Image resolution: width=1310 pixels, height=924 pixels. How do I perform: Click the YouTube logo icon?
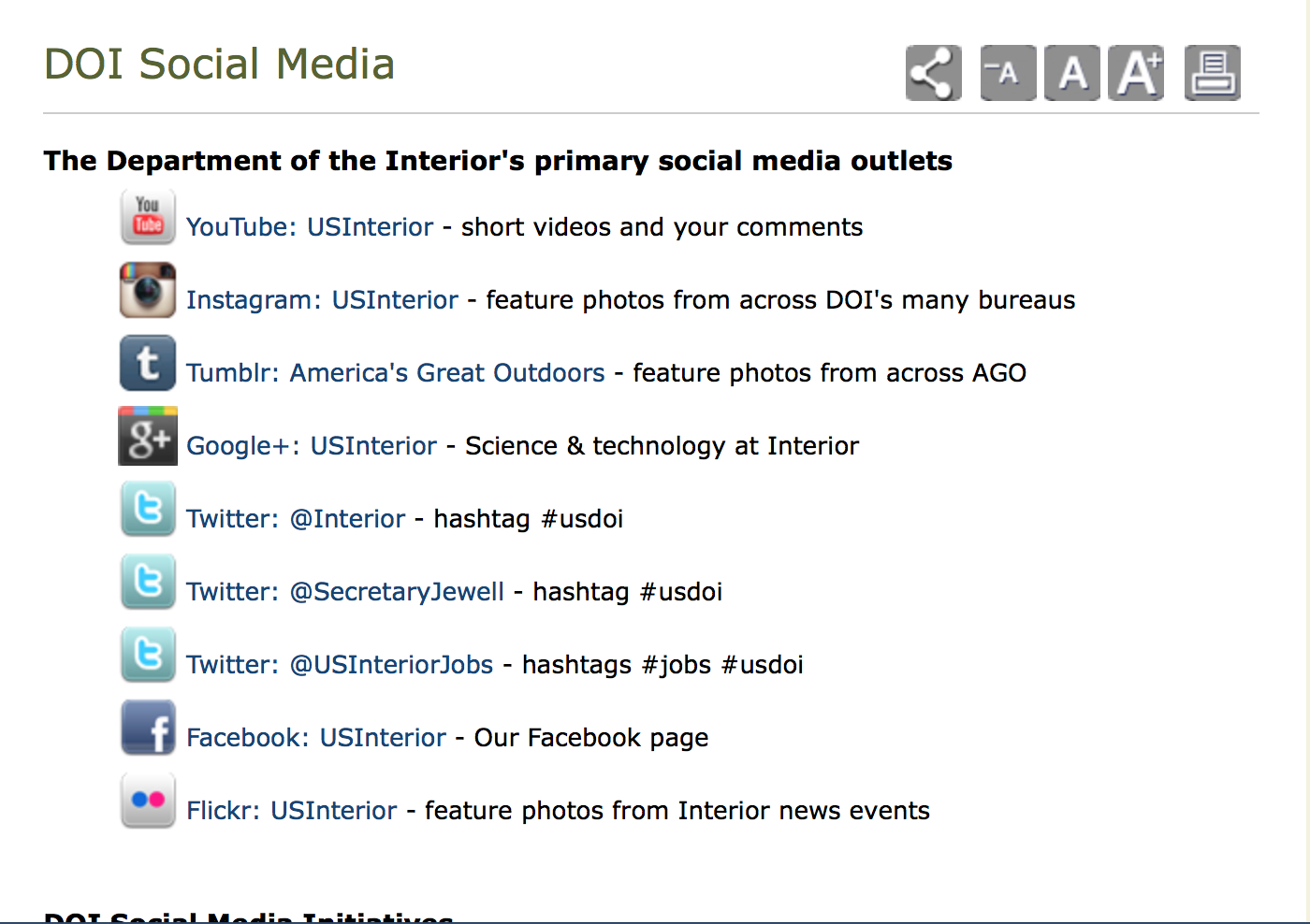(148, 217)
